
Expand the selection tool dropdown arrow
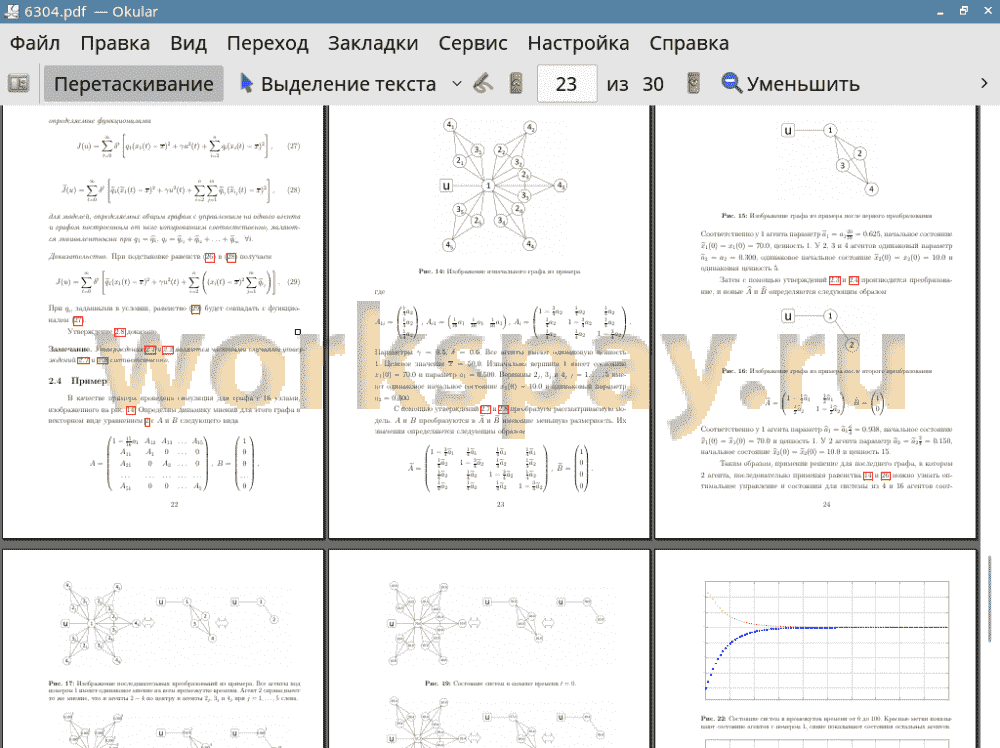tap(457, 84)
